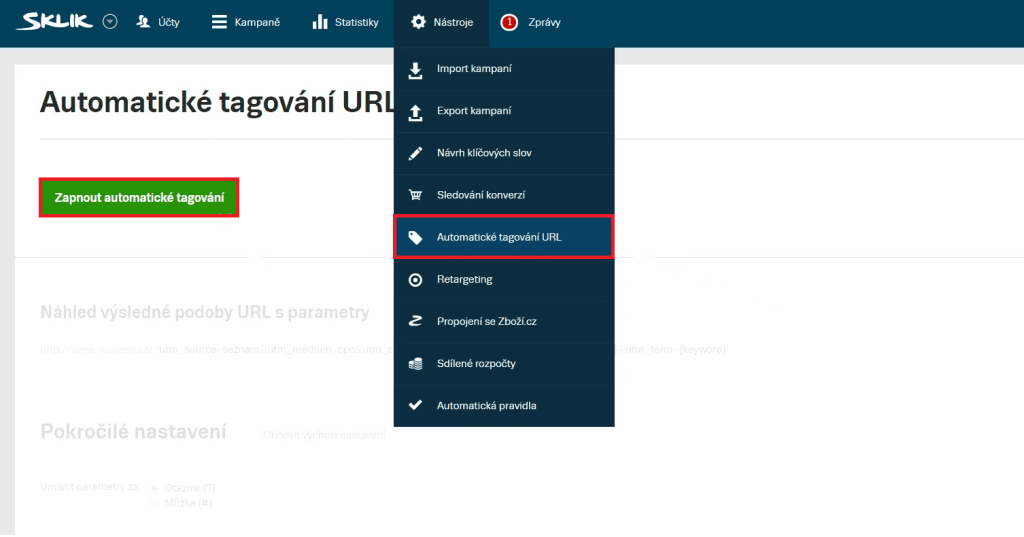Click the pencil icon for Návrh klíčových slov
Screen dimensions: 1024x537
(x=416, y=154)
